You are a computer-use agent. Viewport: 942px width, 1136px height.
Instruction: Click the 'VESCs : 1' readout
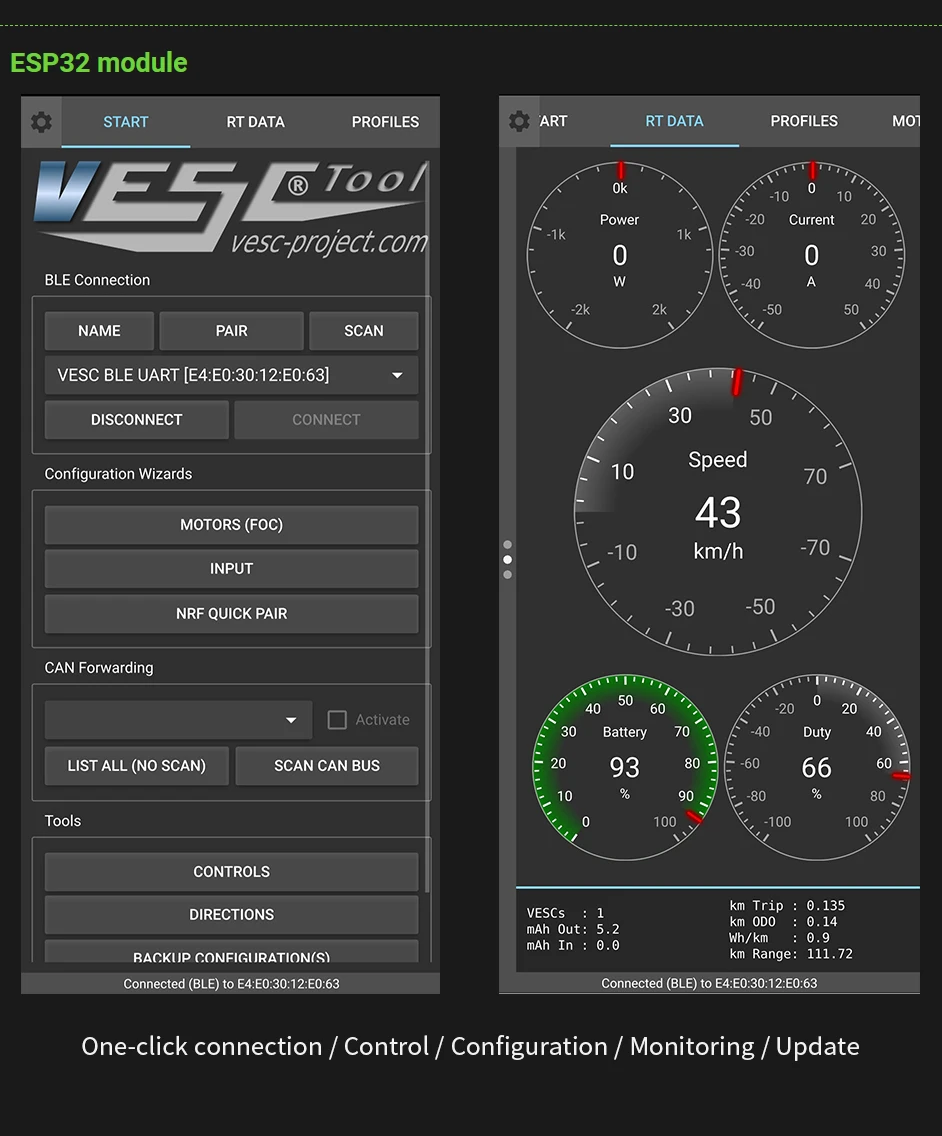(x=565, y=913)
